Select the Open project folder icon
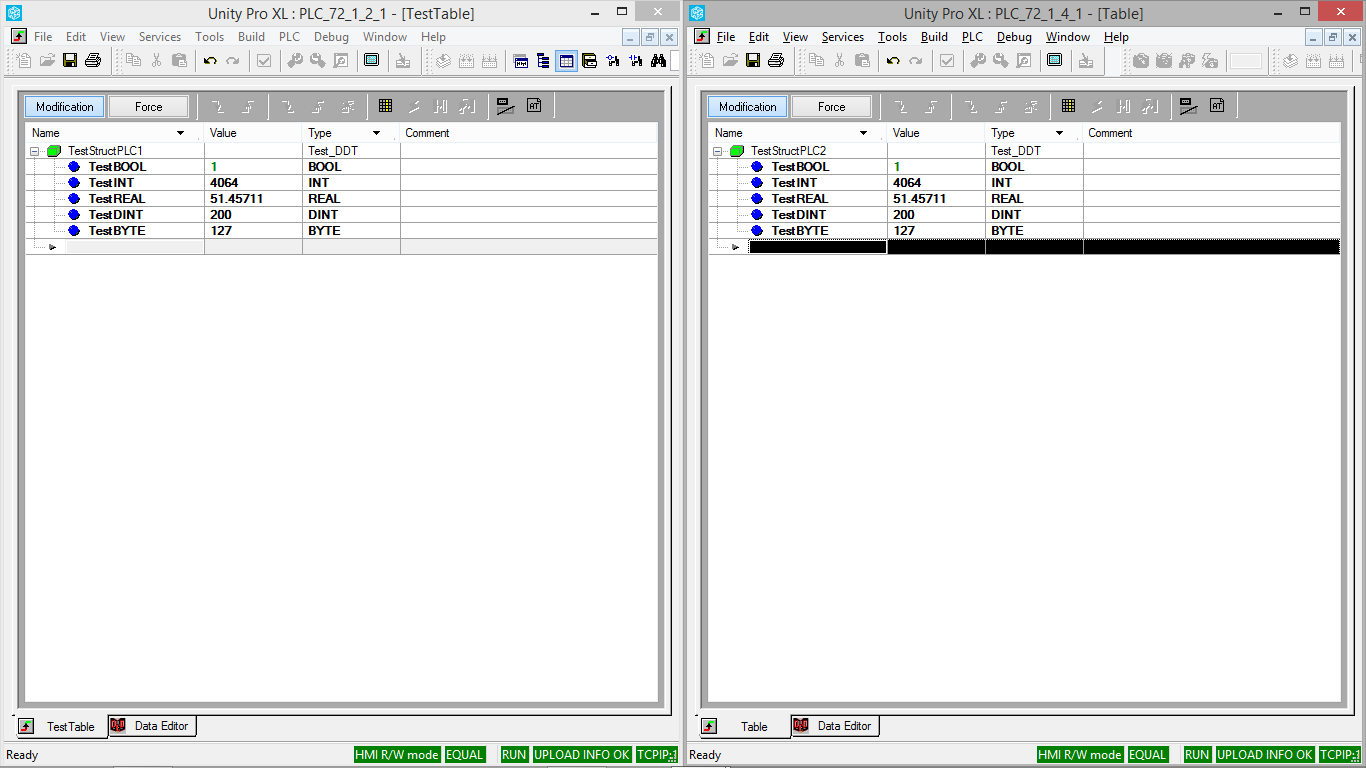Screen dimensions: 1366x768 [x=46, y=60]
